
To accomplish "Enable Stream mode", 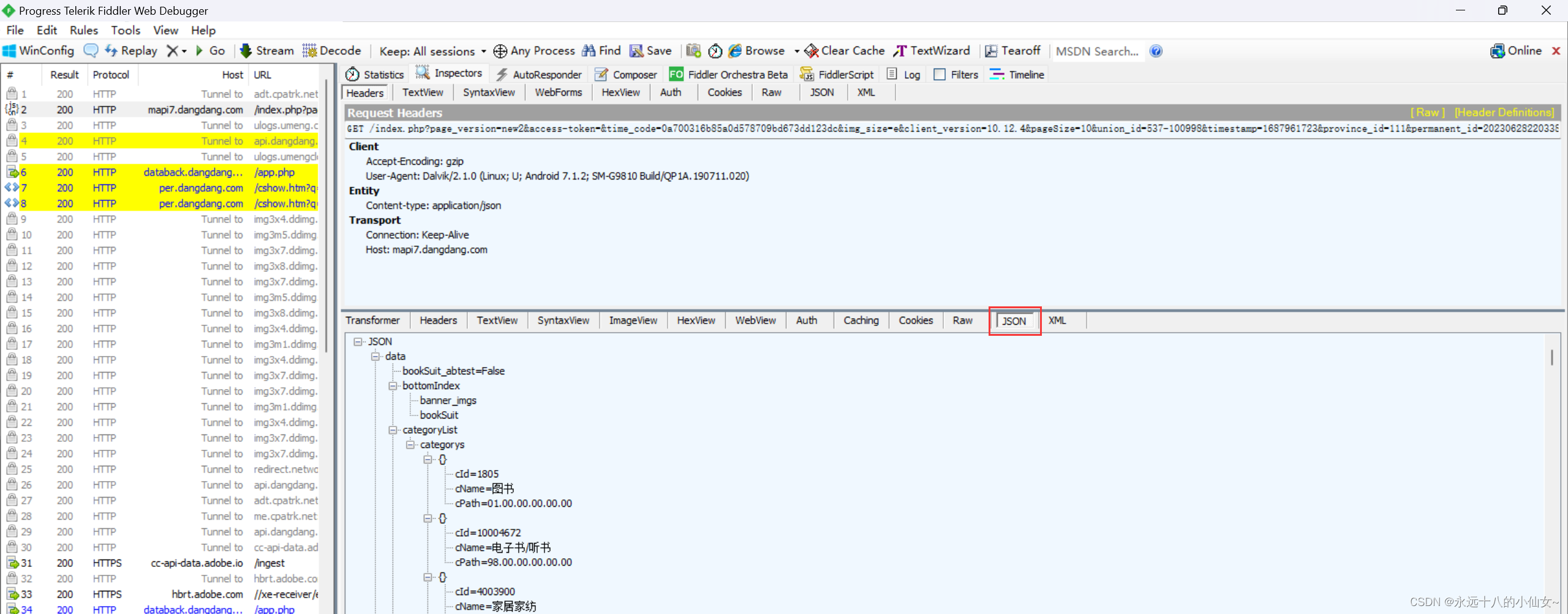I will coord(267,51).
